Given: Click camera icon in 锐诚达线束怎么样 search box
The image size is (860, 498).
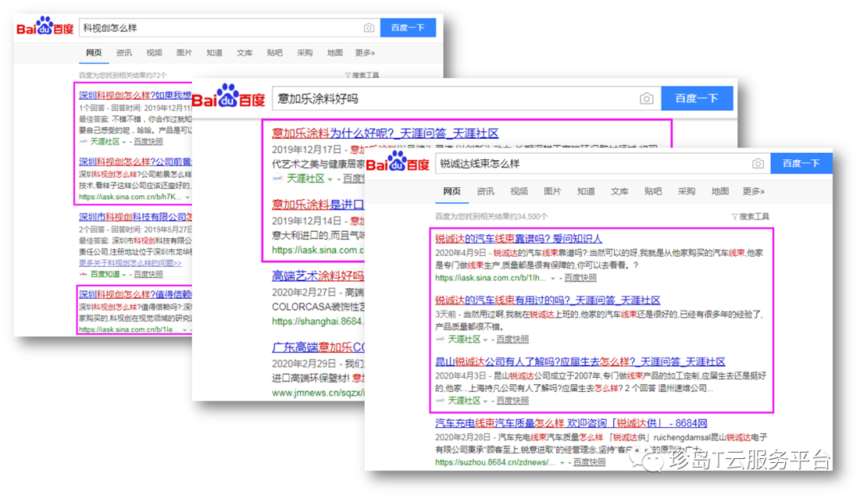Looking at the screenshot, I should (x=757, y=163).
